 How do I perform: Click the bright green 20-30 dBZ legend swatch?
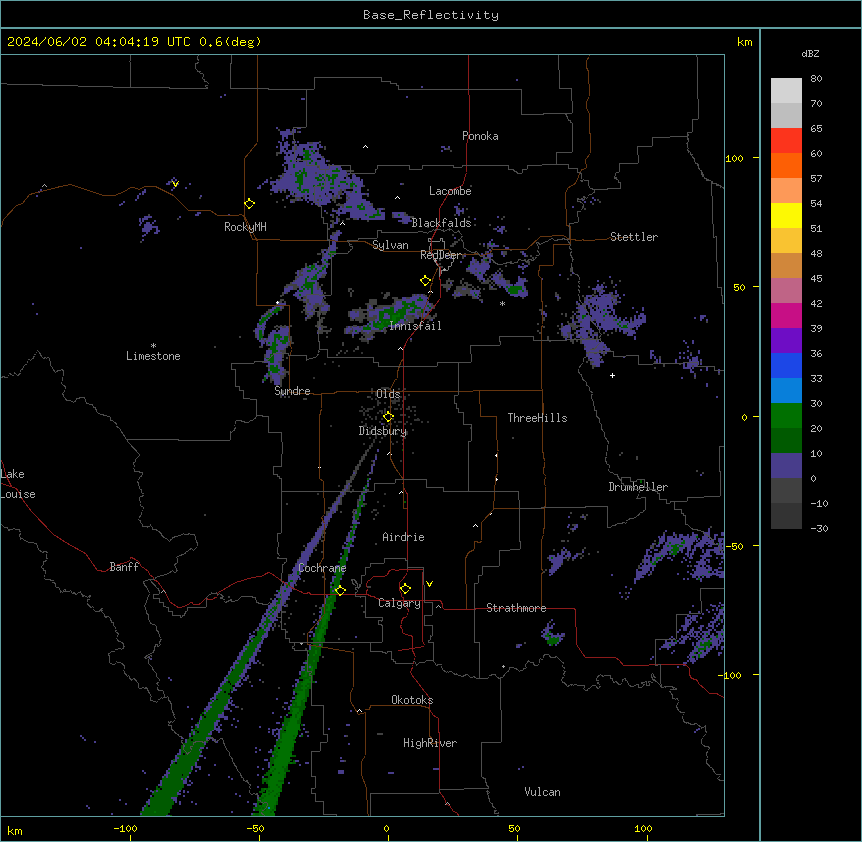pos(786,416)
